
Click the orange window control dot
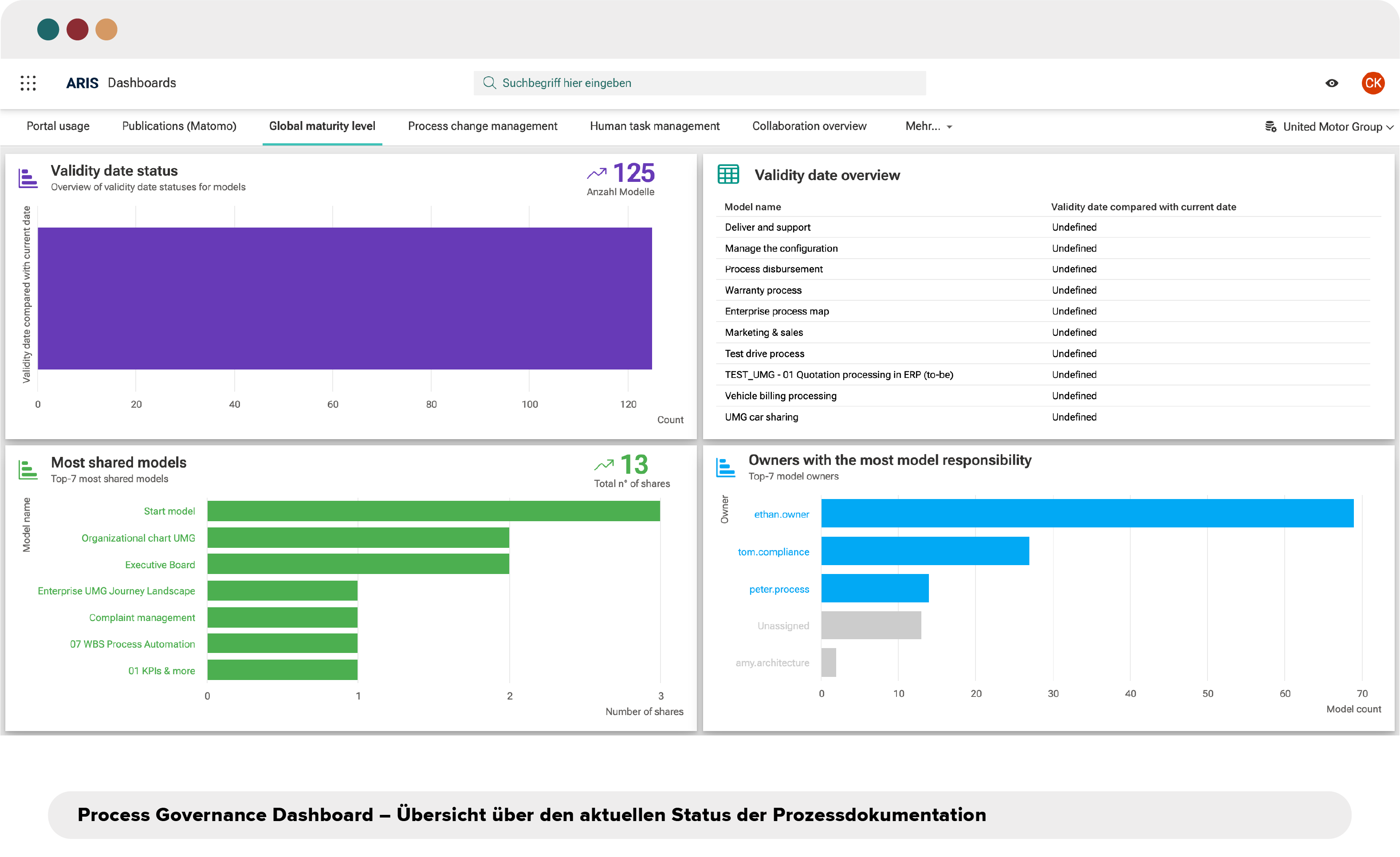tap(106, 30)
